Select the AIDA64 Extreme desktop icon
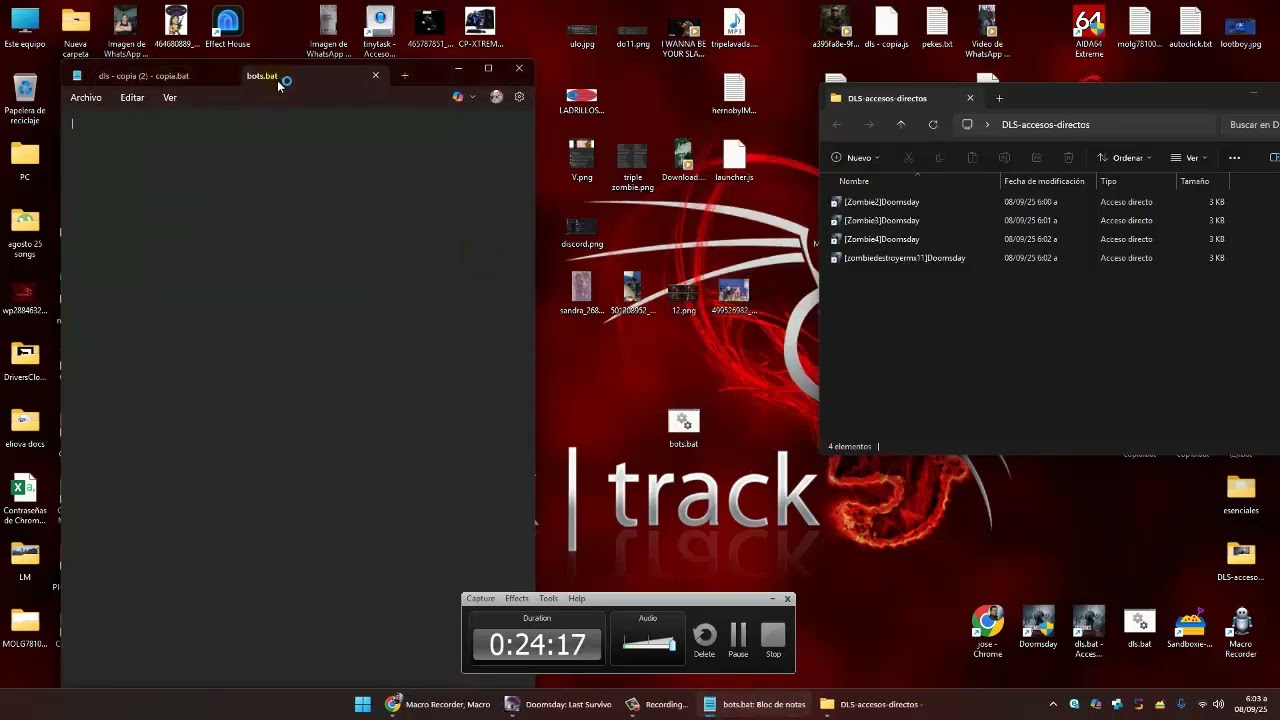The width and height of the screenshot is (1280, 720). pos(1089,32)
